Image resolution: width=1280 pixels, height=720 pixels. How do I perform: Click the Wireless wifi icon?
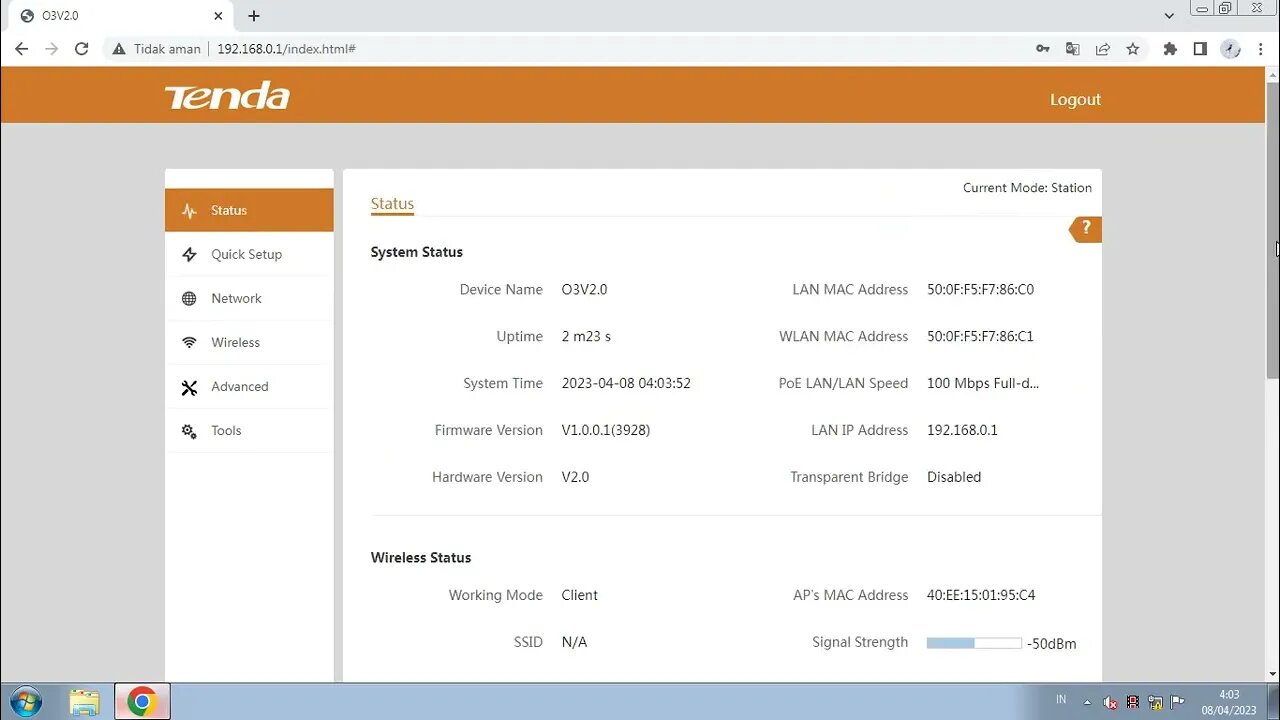pos(189,343)
